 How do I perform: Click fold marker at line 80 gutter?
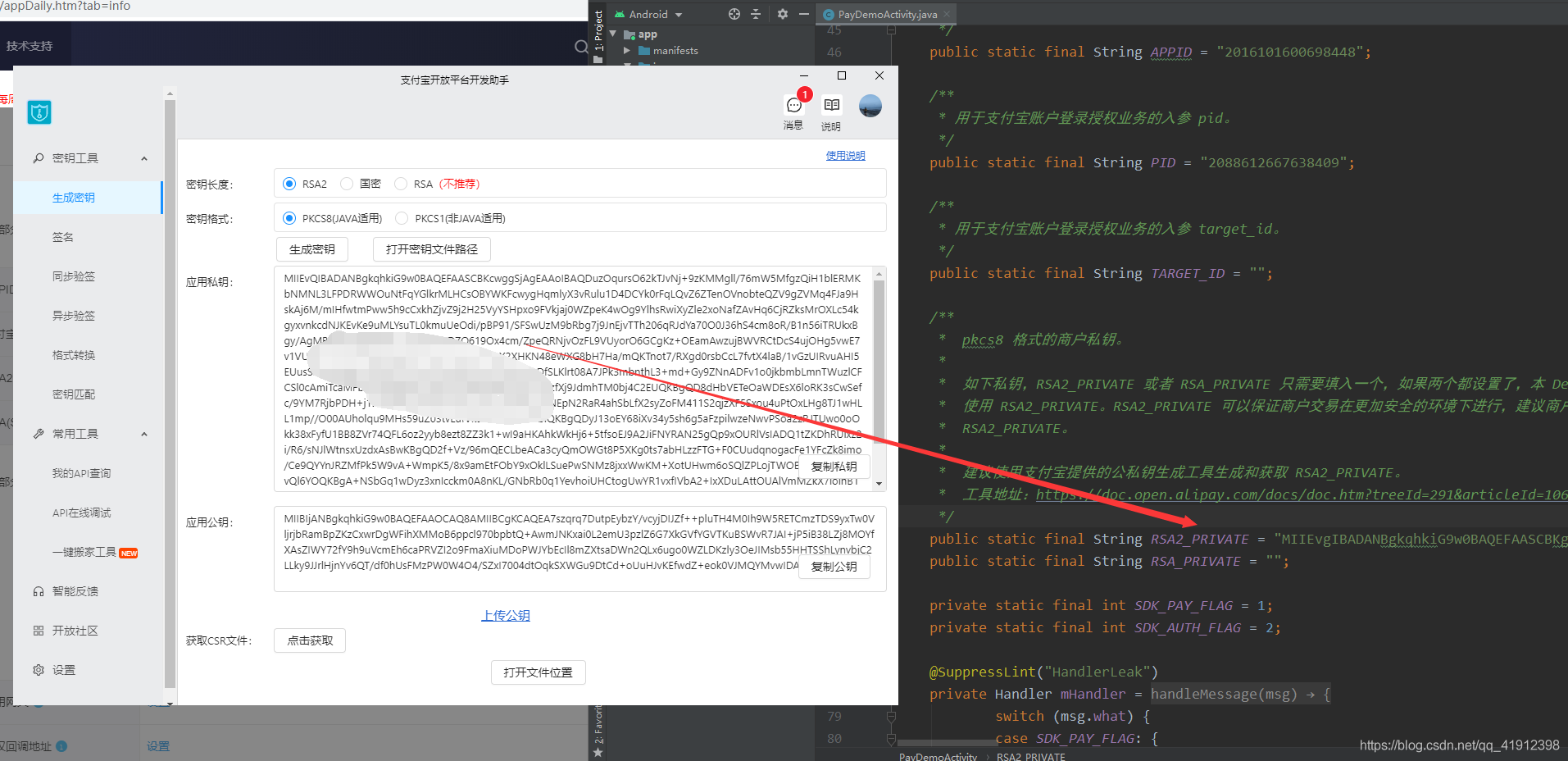[x=891, y=738]
